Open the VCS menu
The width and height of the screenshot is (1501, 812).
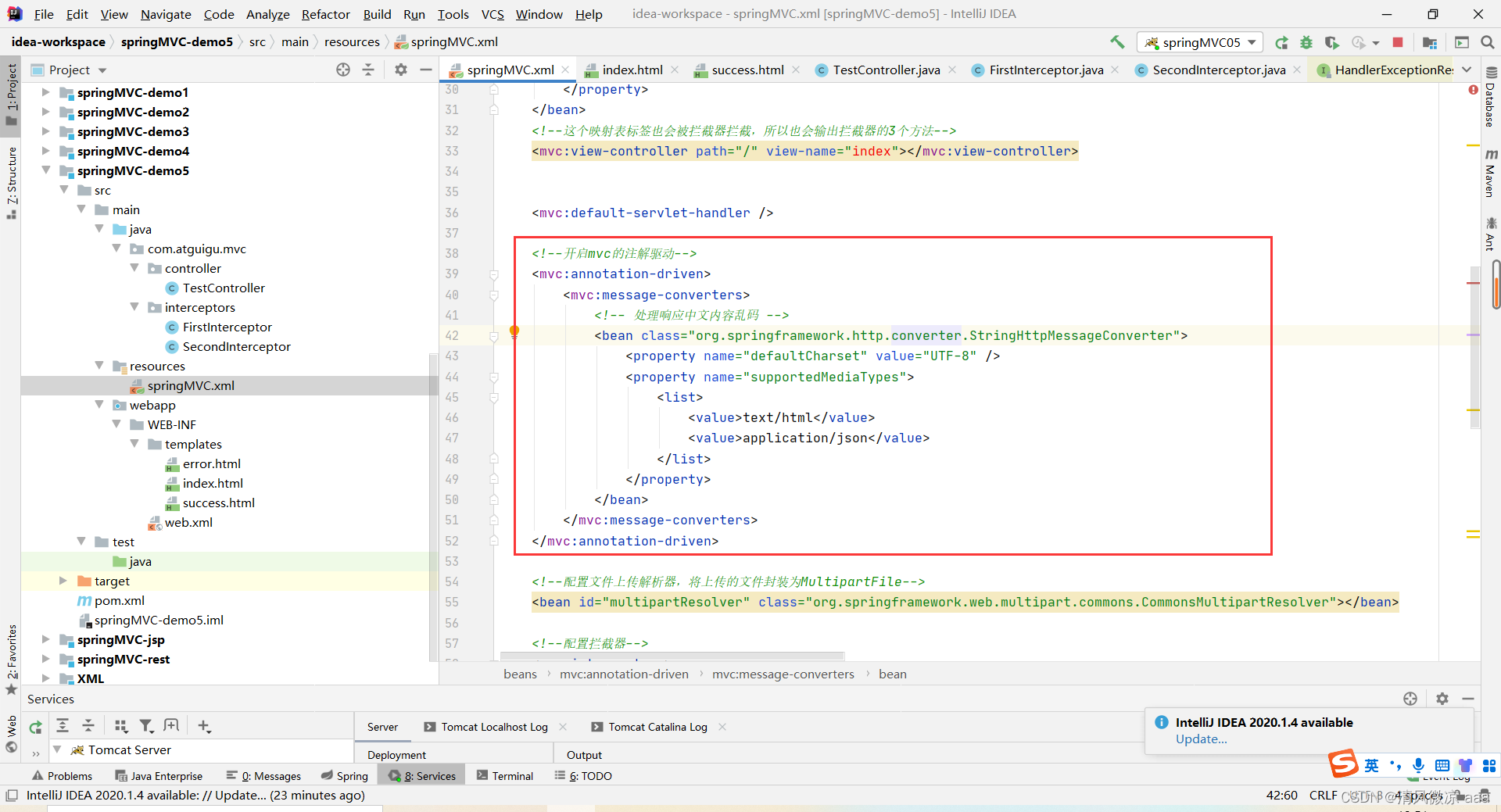point(492,14)
